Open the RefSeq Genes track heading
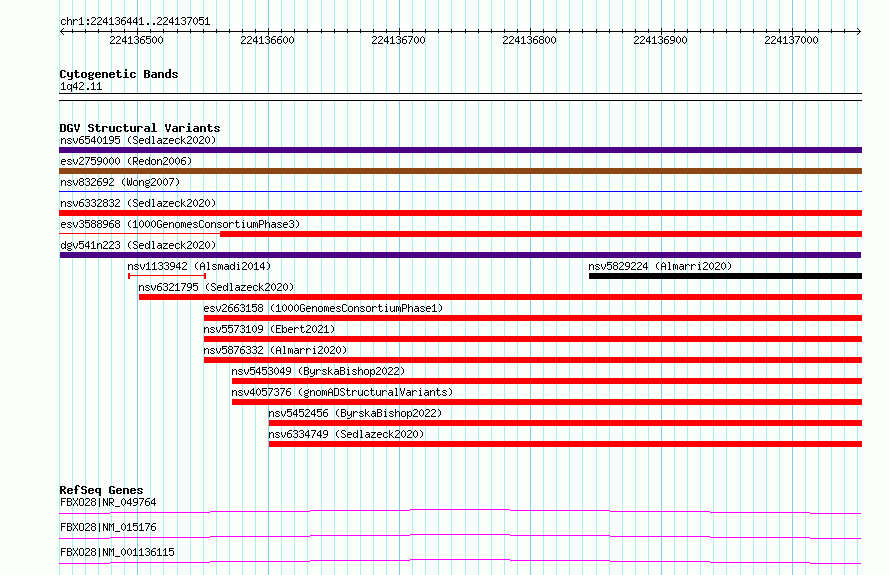 [x=102, y=490]
